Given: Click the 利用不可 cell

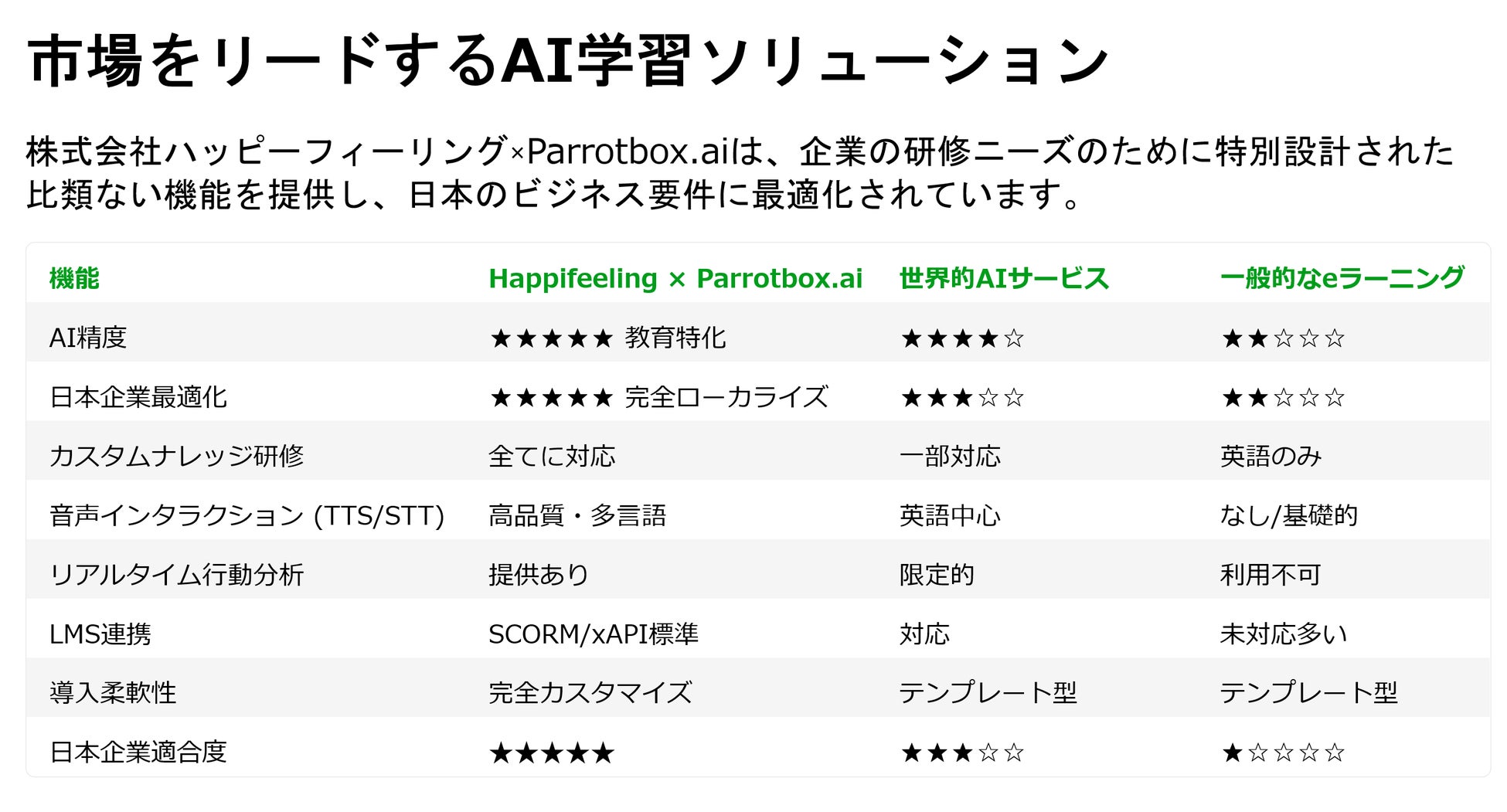Looking at the screenshot, I should 1271,574.
